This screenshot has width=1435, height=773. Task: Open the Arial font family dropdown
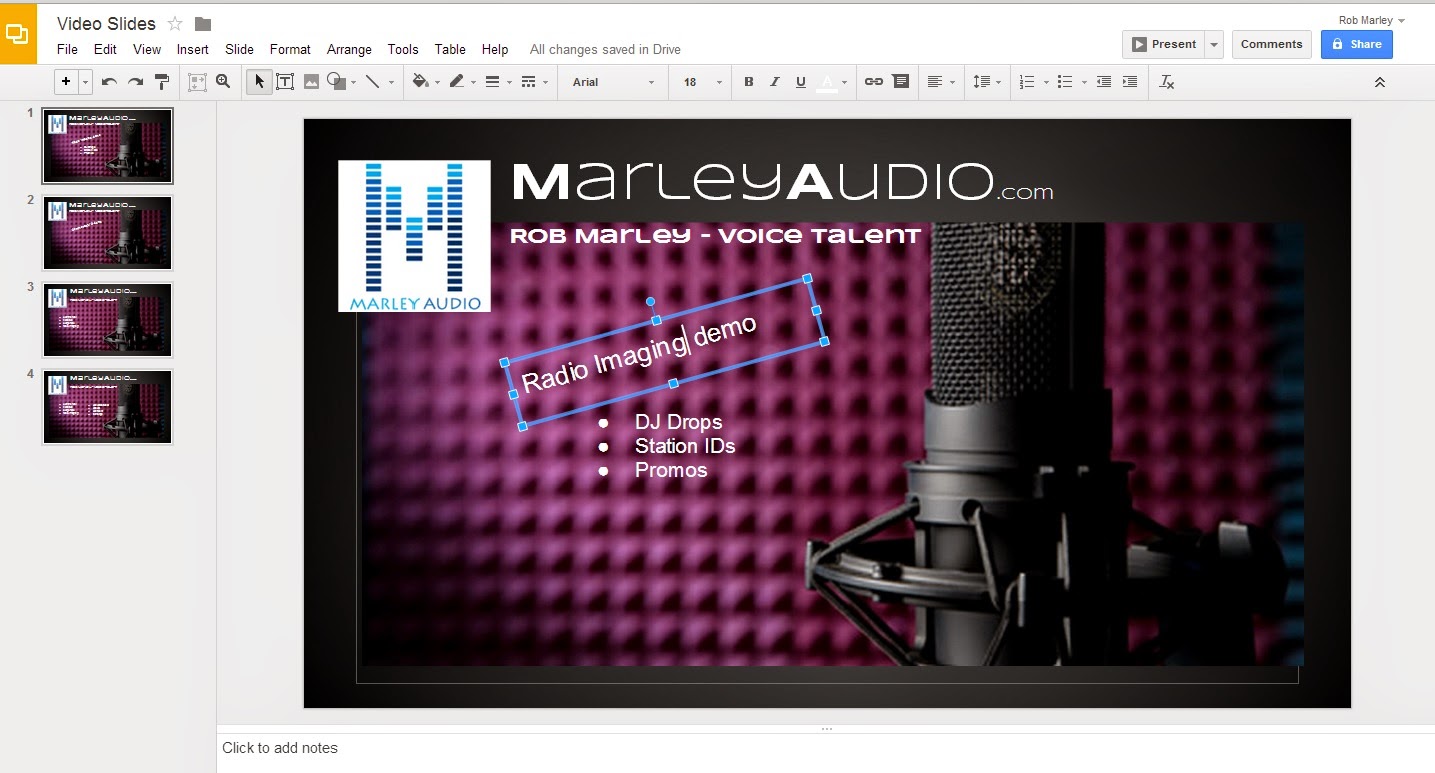[x=613, y=82]
